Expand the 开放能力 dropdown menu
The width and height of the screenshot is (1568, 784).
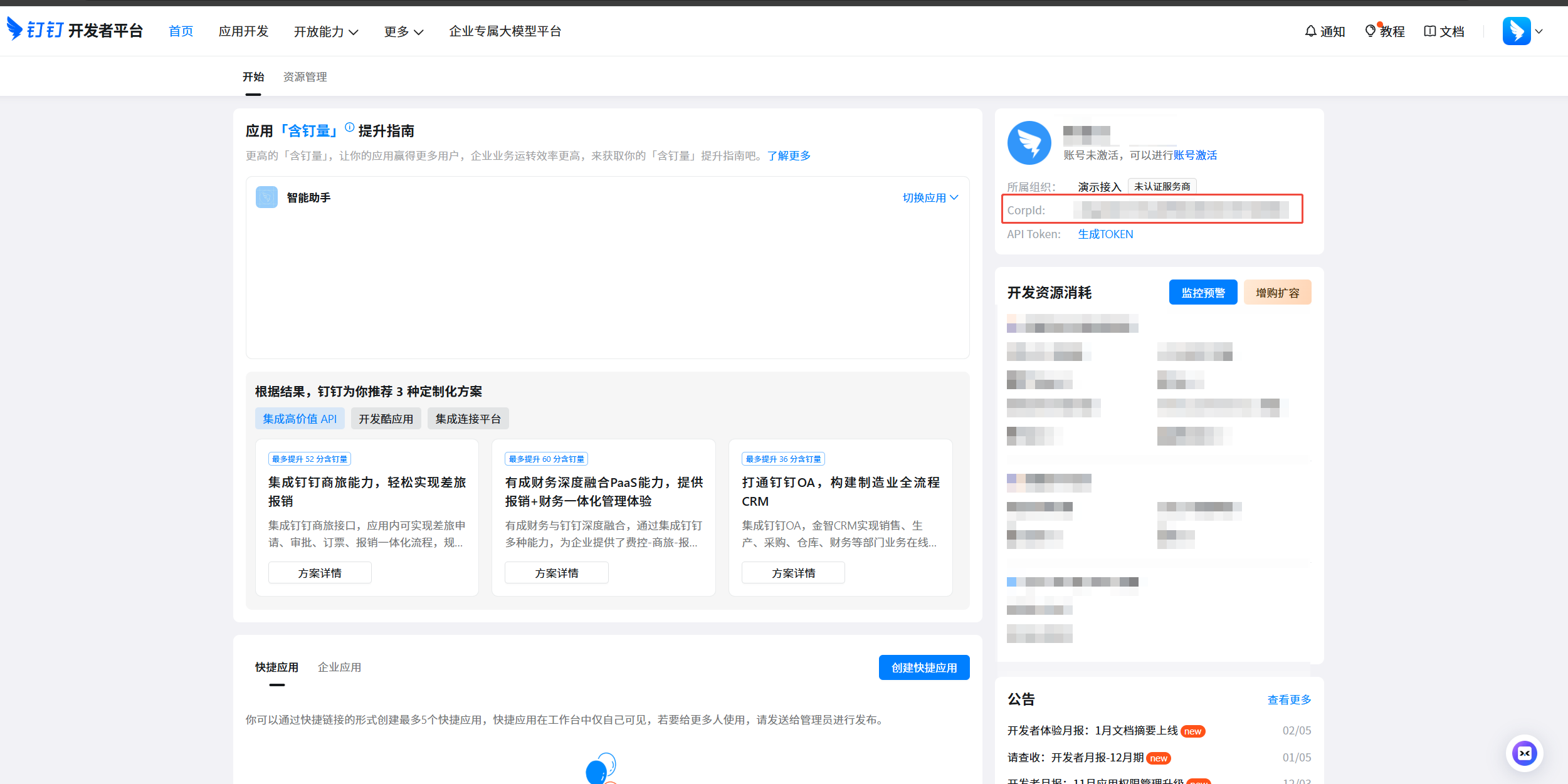click(326, 31)
